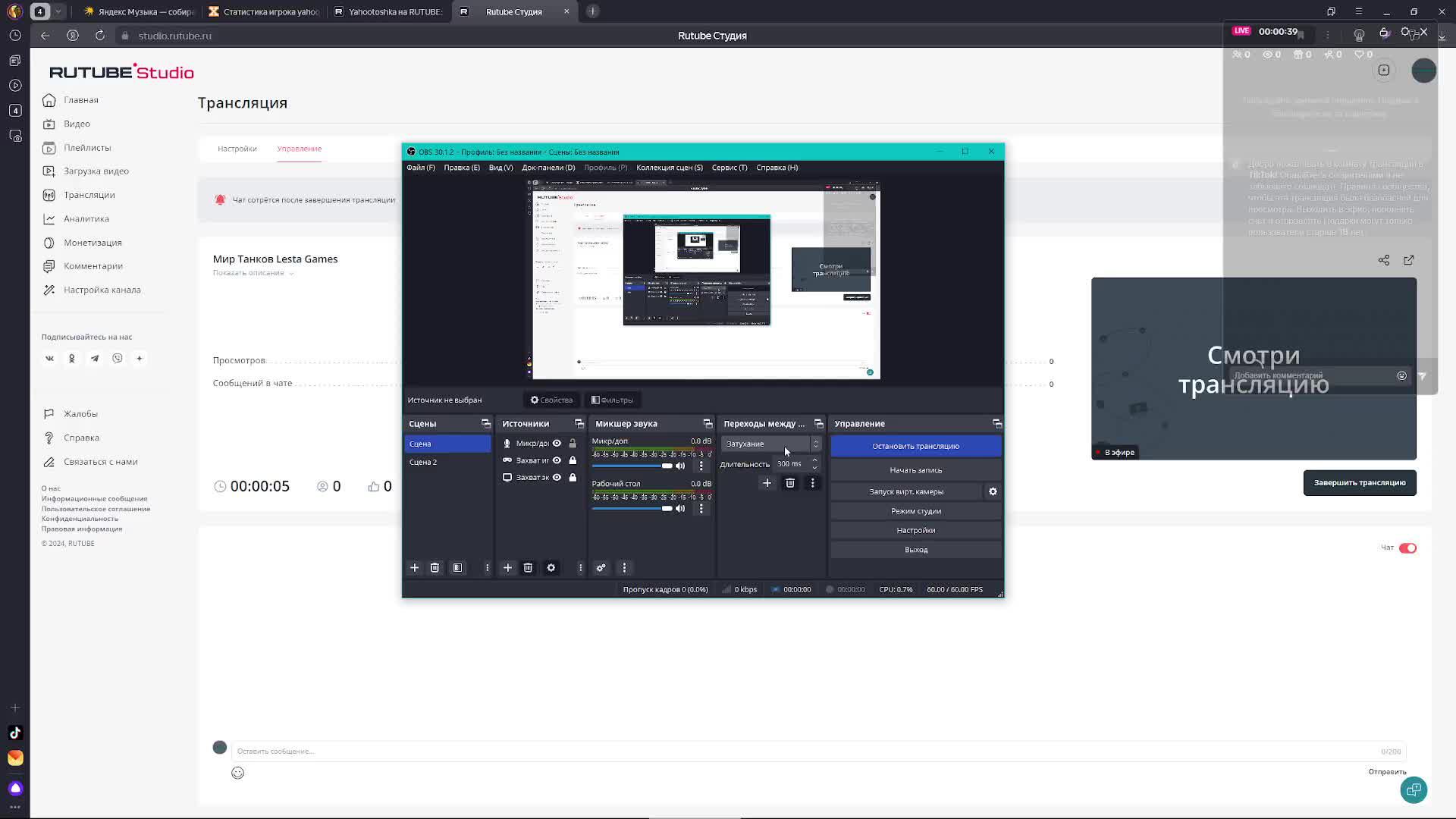Image resolution: width=1456 pixels, height=819 pixels.
Task: Mute the Микр/доп audio channel
Action: click(680, 466)
